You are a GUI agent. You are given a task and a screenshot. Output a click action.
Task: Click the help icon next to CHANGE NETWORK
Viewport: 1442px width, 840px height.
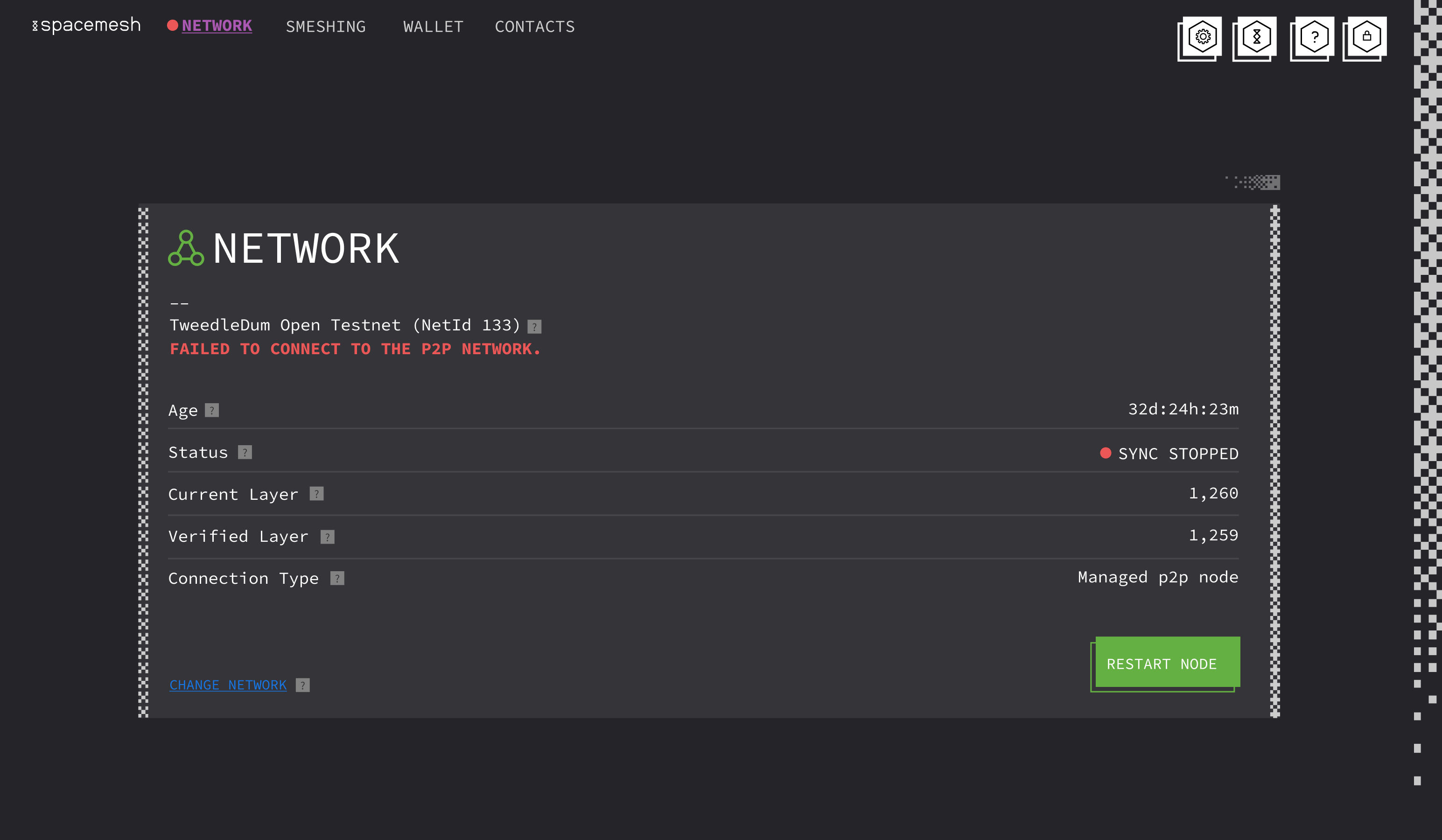tap(302, 685)
